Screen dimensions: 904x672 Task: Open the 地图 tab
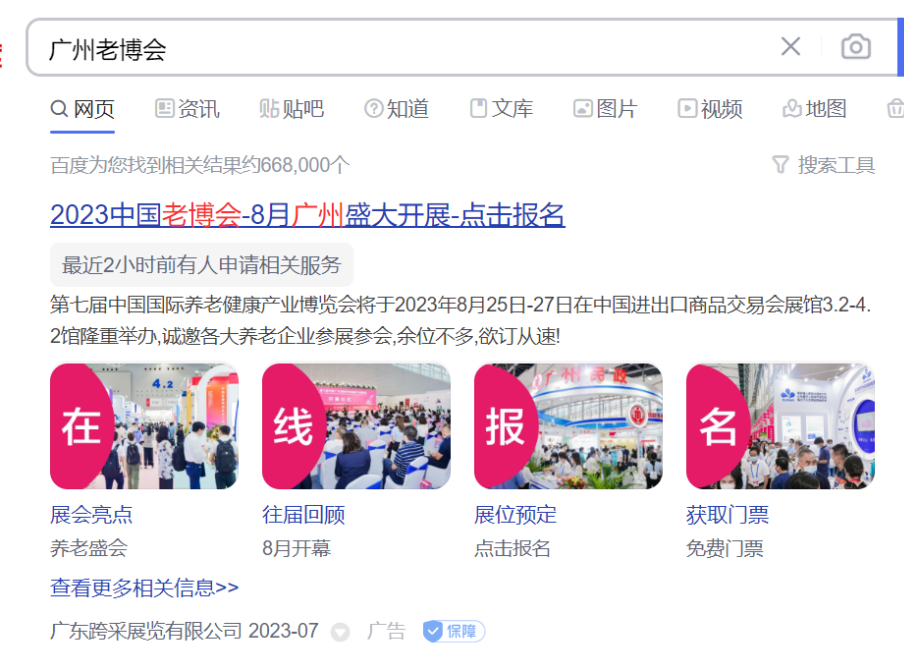pyautogui.click(x=814, y=109)
